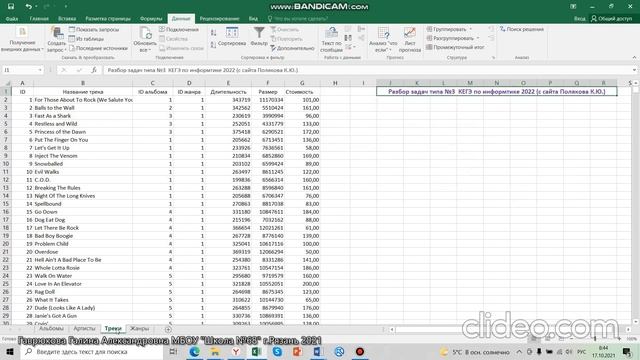Open the Формулы tab
This screenshot has height=360, width=640.
(x=151, y=19)
